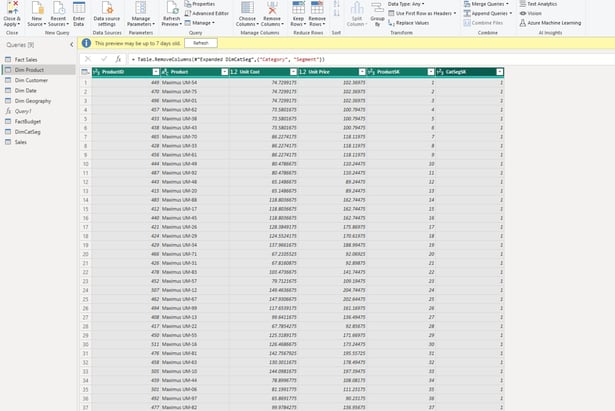Click cell Maximus UM-75
The height and width of the screenshot is (411, 615).
click(x=195, y=92)
